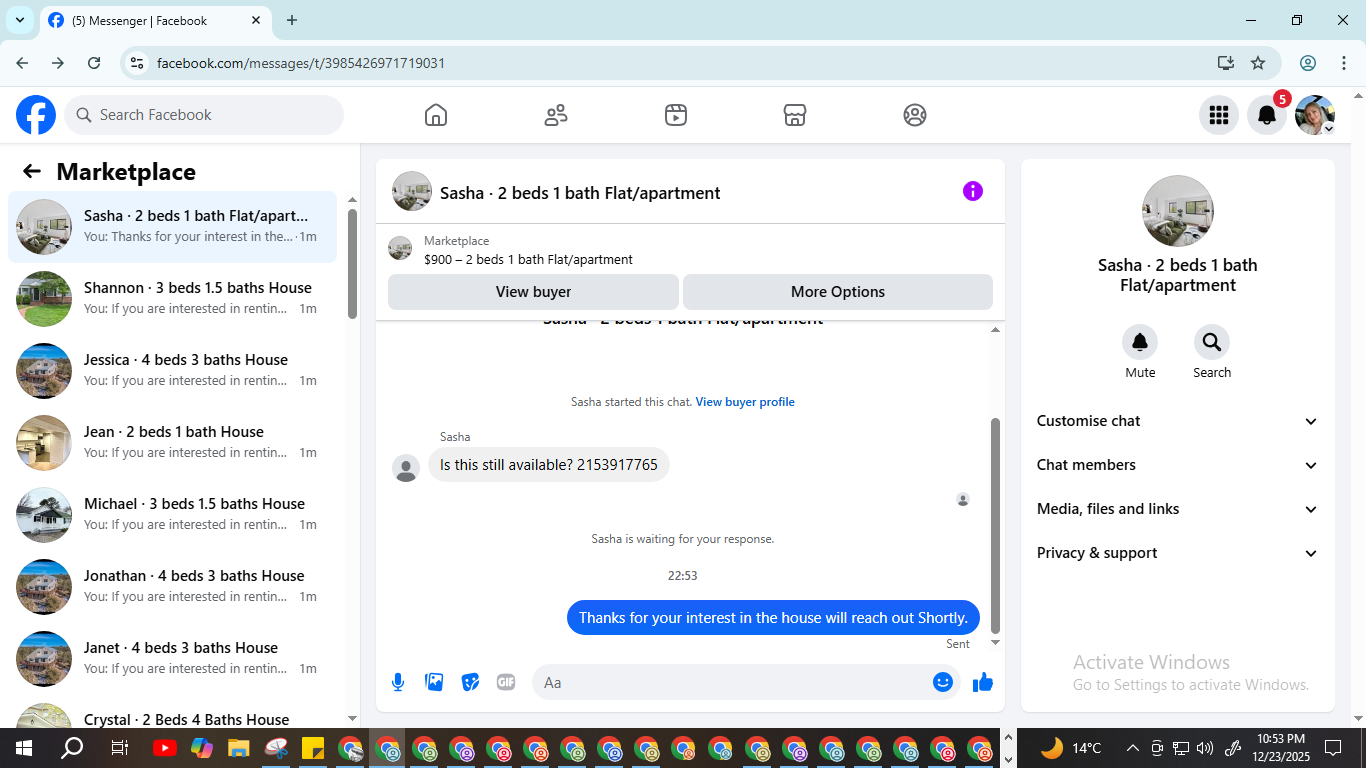Open a new browser tab

tap(292, 20)
